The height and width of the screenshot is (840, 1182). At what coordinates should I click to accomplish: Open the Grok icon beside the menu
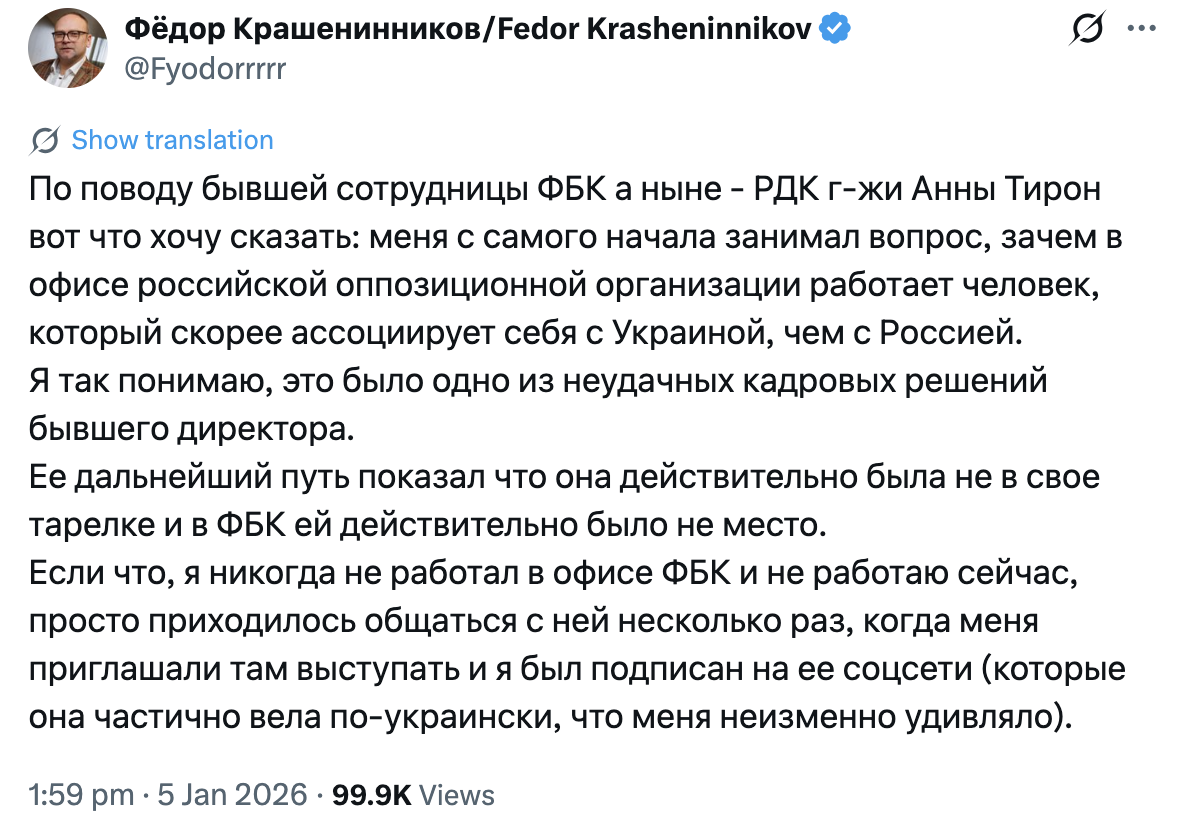tap(1087, 31)
